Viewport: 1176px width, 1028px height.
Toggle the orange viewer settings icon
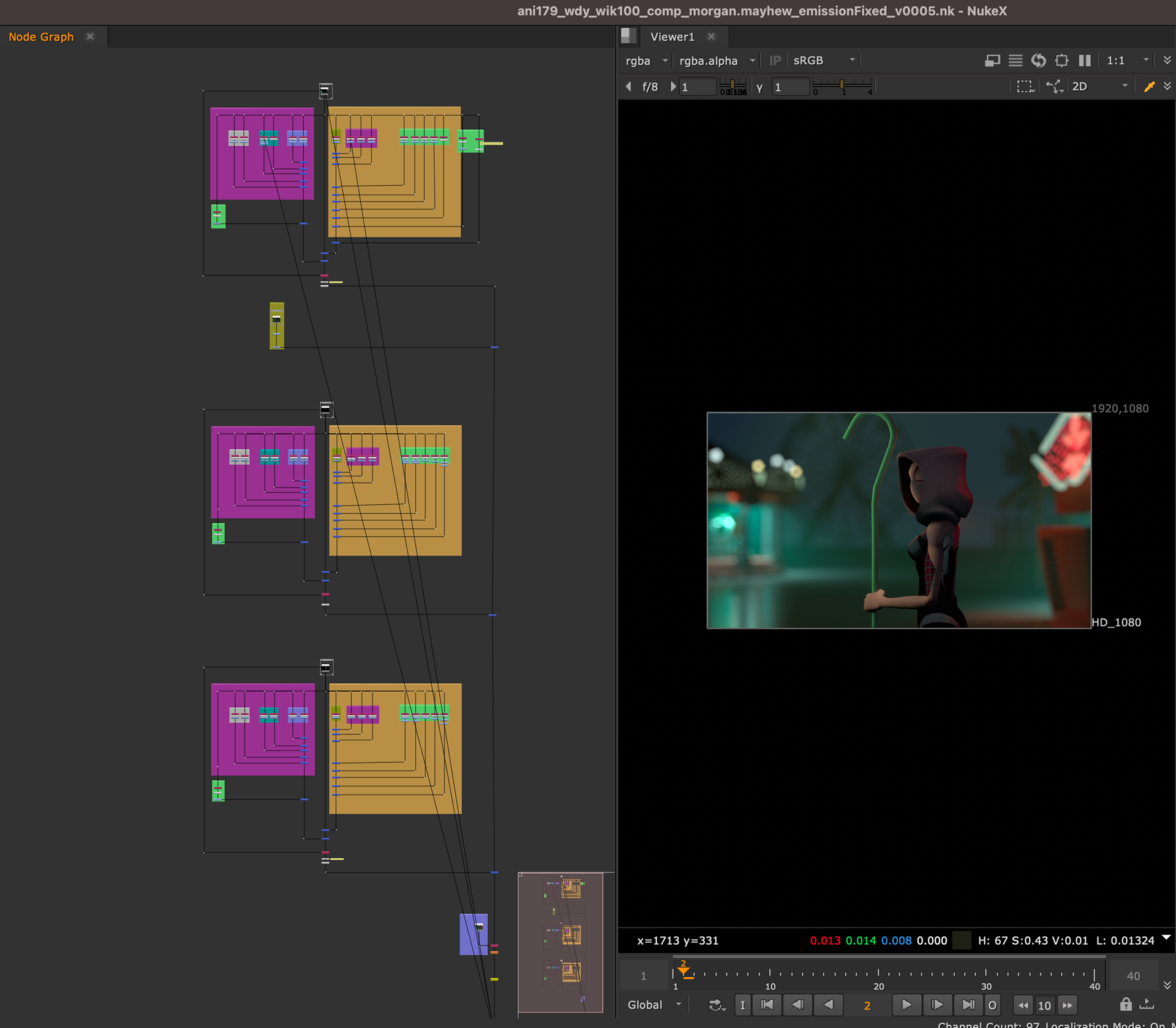click(1149, 87)
